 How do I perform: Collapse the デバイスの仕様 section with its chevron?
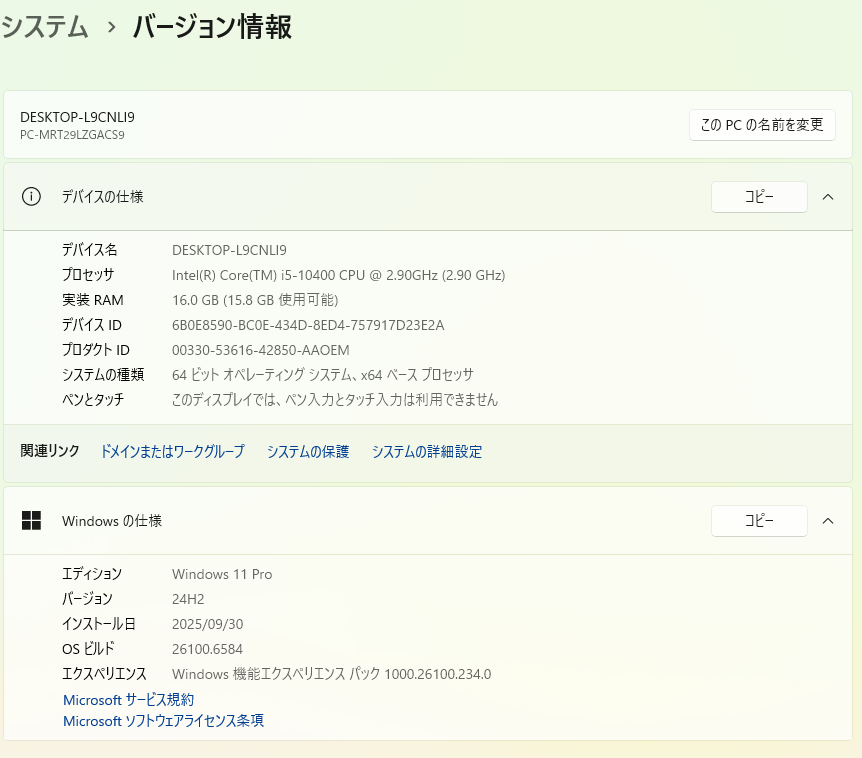click(828, 197)
